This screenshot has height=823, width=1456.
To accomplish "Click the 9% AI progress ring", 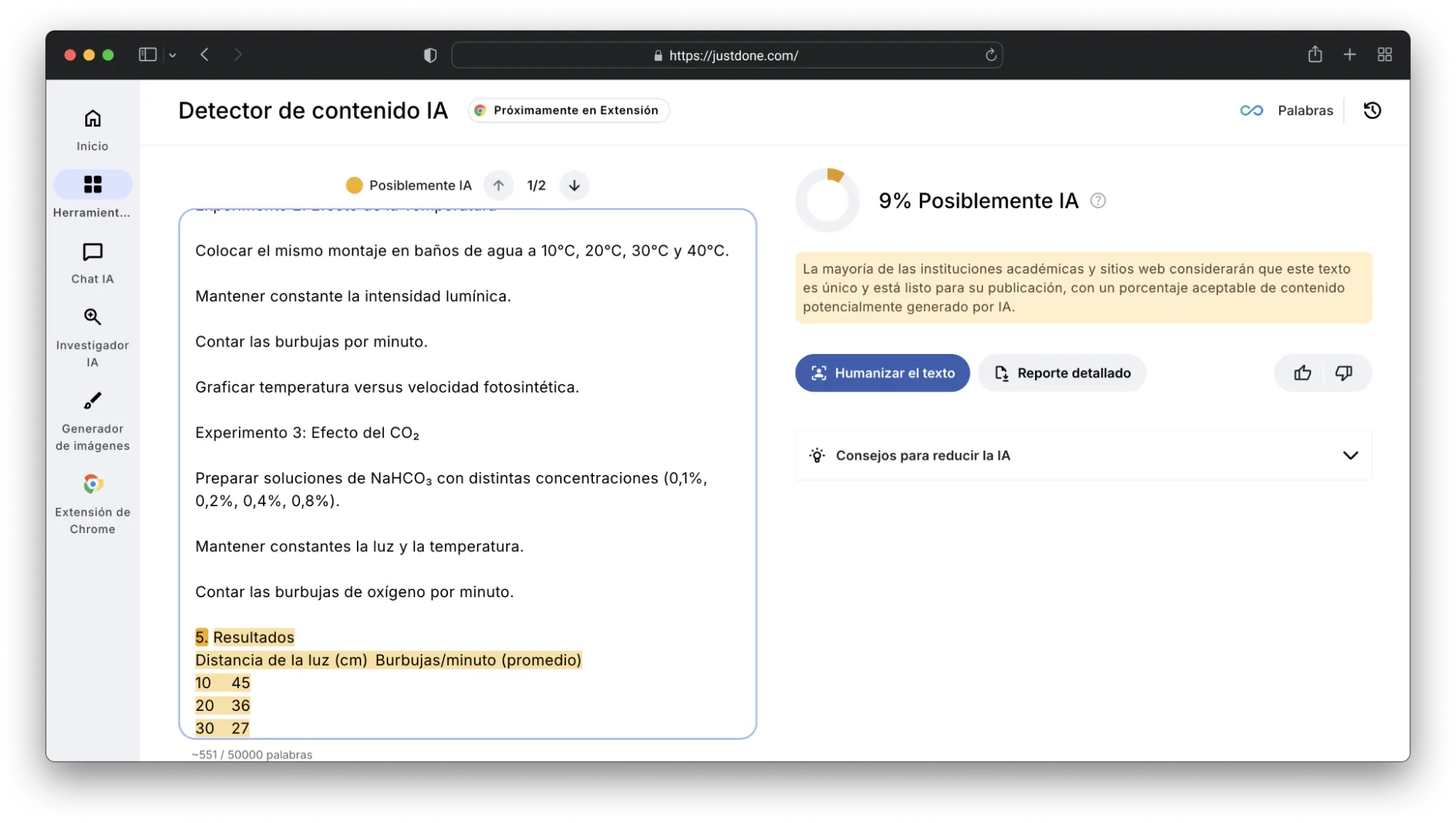I will point(827,201).
